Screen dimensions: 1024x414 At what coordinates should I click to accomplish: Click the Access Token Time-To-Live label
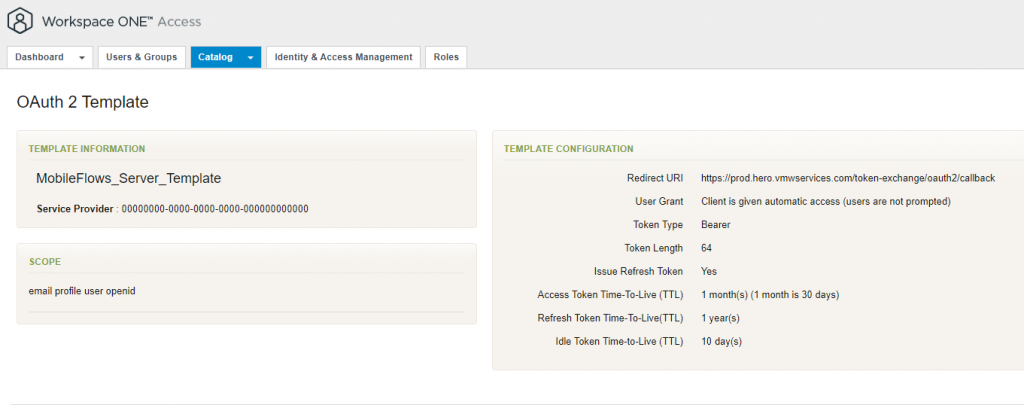pyautogui.click(x=610, y=295)
